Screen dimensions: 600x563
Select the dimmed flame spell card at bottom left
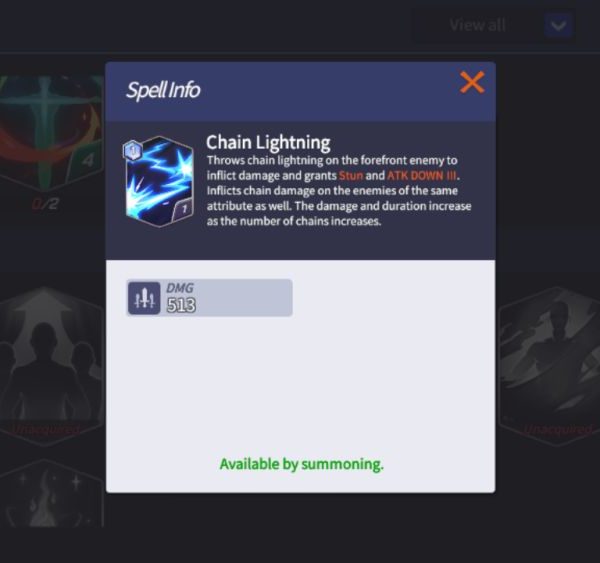(x=51, y=493)
